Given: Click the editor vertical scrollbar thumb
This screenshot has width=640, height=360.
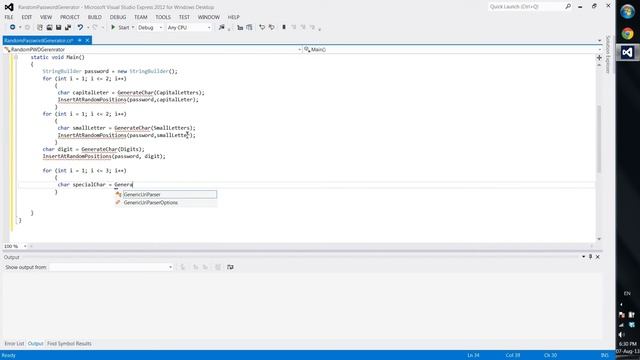Looking at the screenshot, I should point(599,139).
